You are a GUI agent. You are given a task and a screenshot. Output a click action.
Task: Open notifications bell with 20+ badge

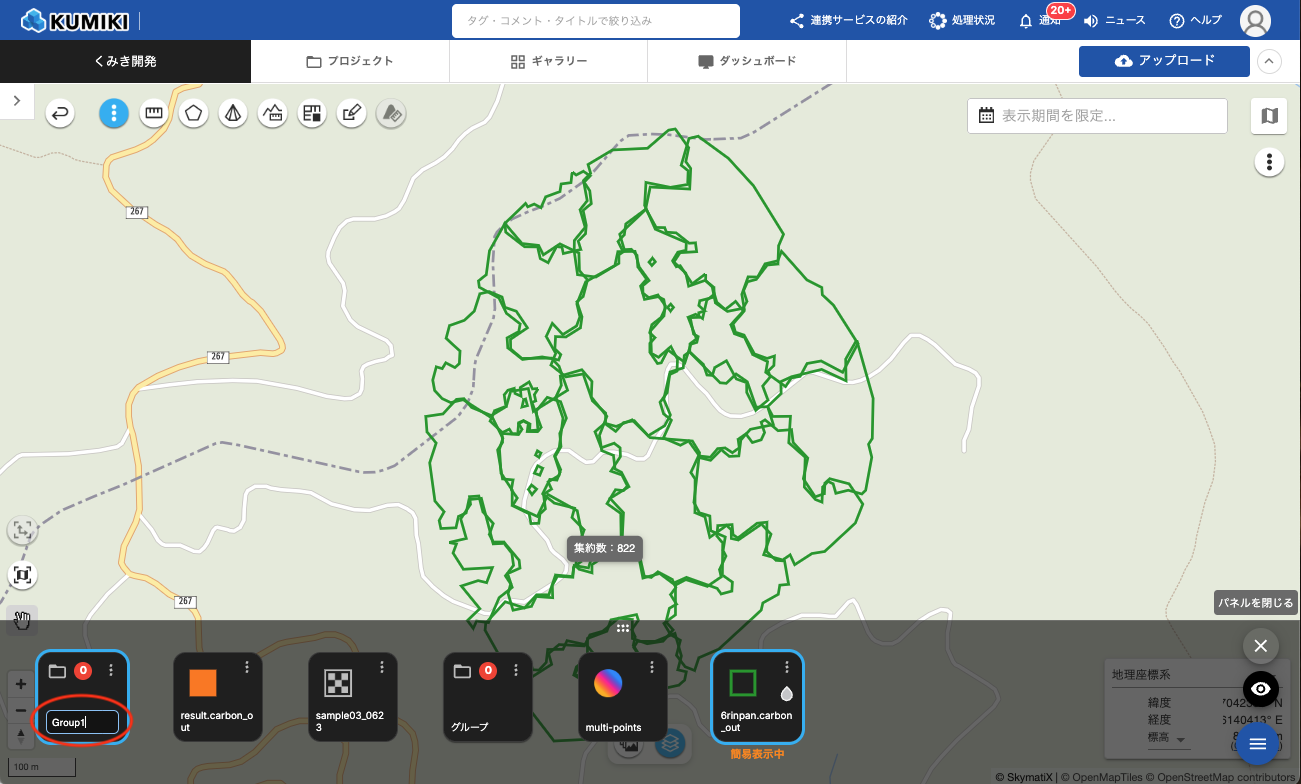point(1026,21)
